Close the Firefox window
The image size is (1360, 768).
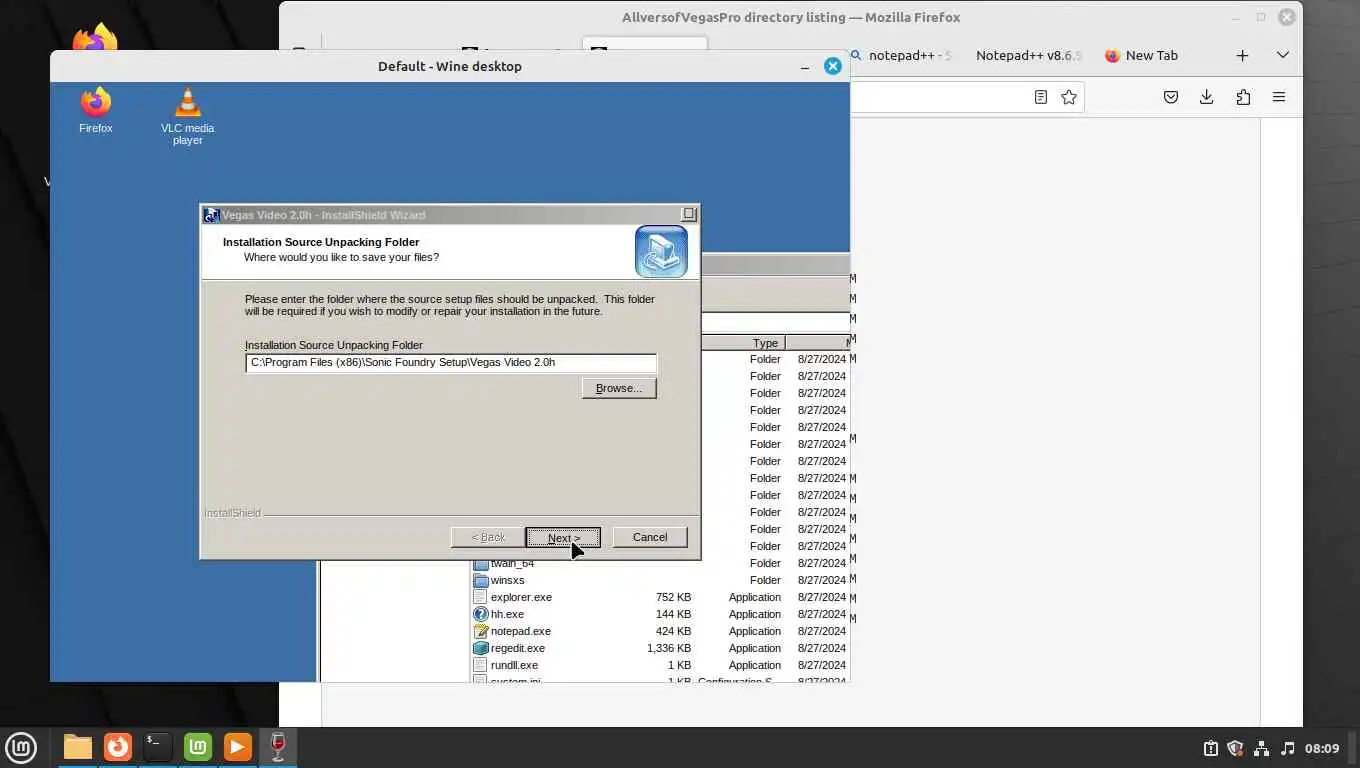pyautogui.click(x=1288, y=17)
